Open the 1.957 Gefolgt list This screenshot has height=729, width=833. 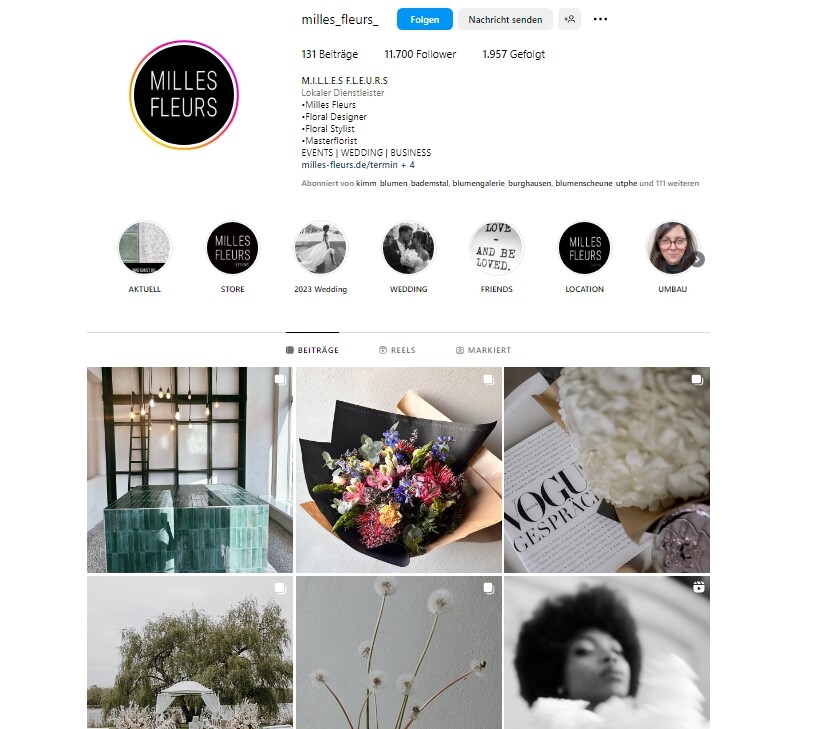(x=513, y=54)
